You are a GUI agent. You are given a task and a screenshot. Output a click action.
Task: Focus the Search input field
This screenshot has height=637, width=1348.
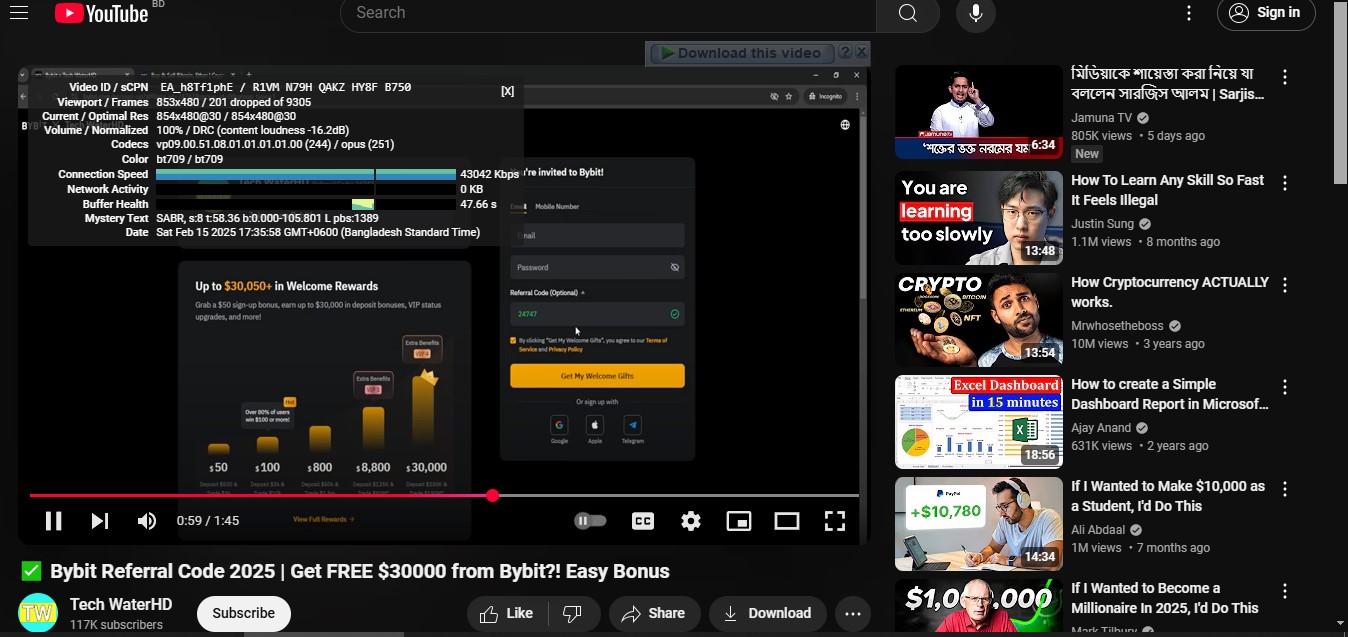pyautogui.click(x=608, y=13)
